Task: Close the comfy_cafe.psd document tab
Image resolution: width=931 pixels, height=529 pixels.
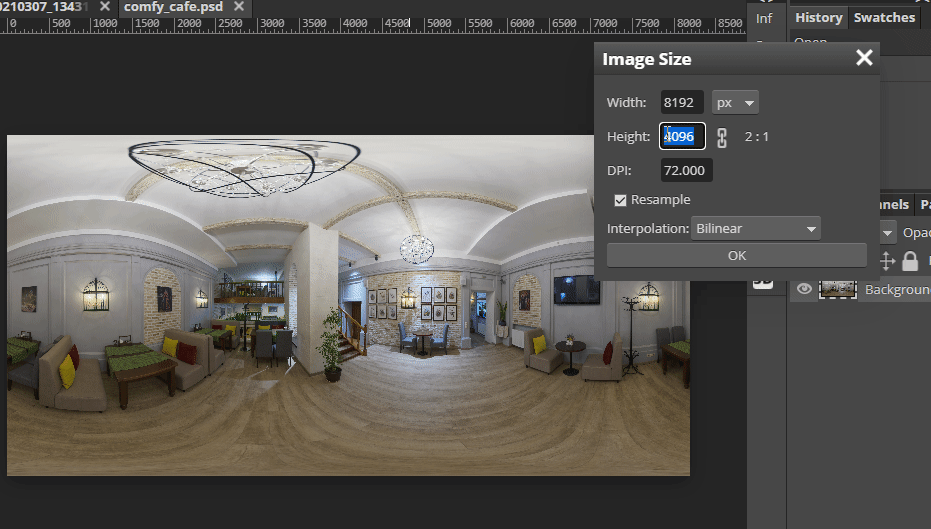Action: point(239,6)
